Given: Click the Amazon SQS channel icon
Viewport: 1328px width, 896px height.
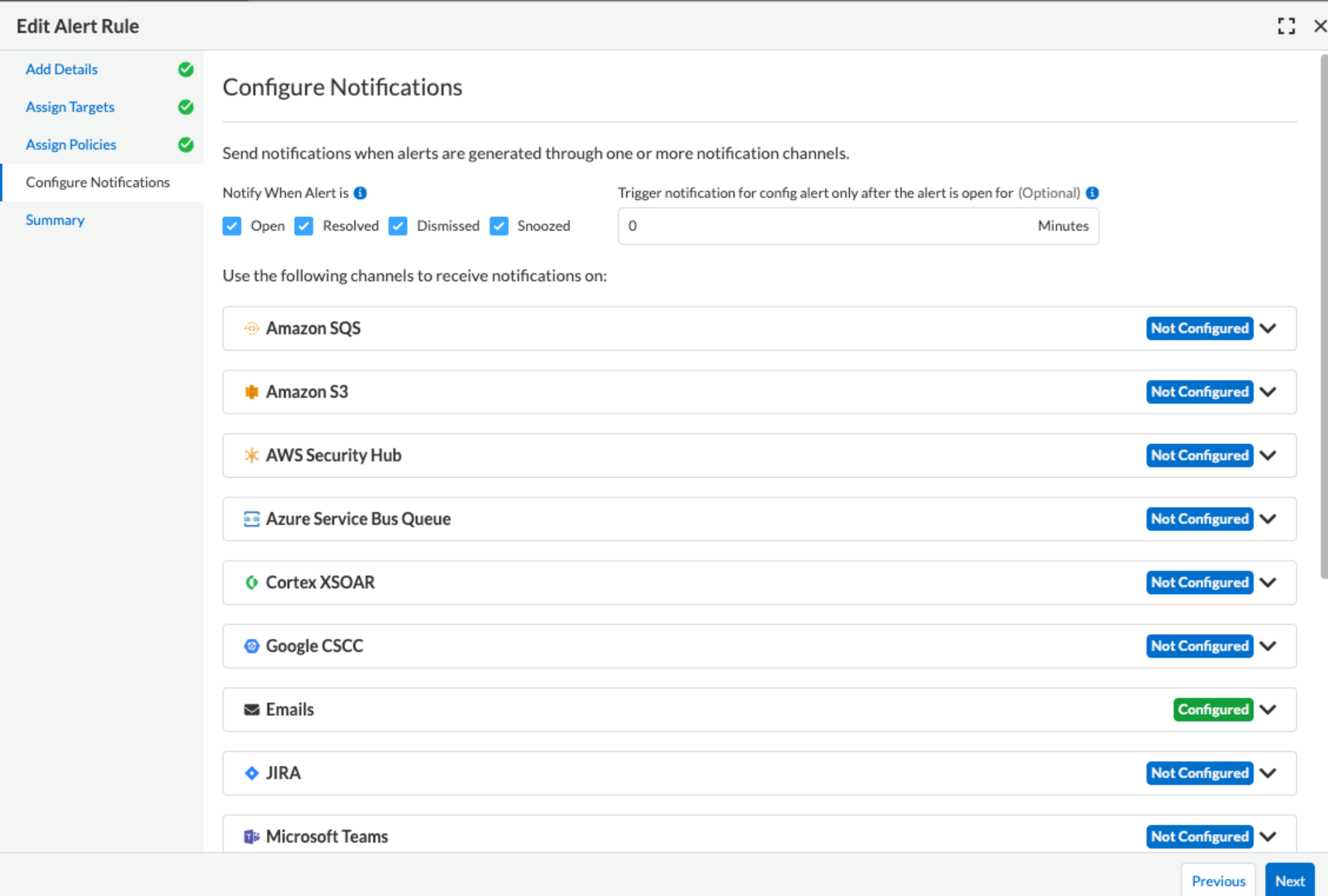Looking at the screenshot, I should tap(252, 328).
